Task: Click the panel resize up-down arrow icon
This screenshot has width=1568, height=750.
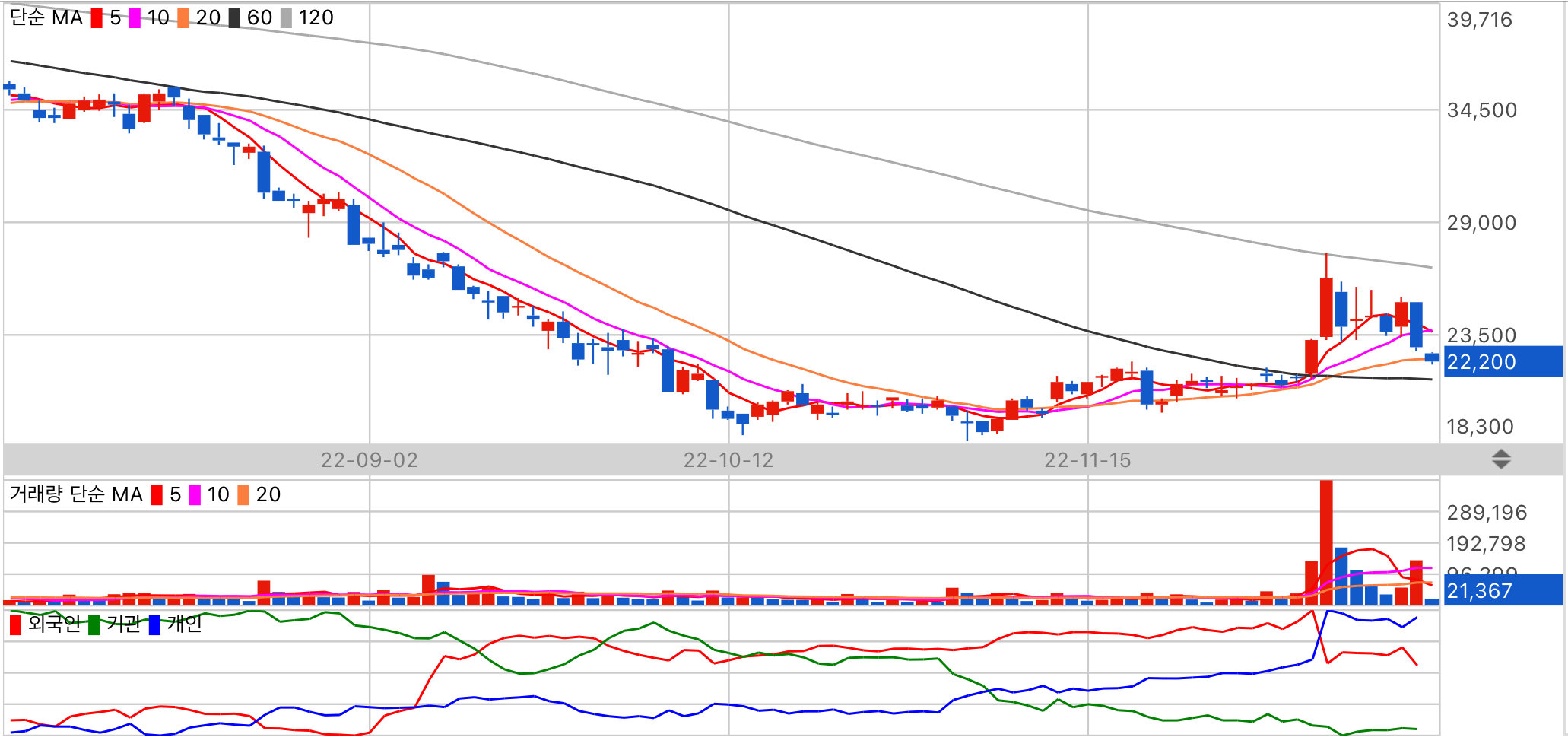Action: (x=1501, y=459)
